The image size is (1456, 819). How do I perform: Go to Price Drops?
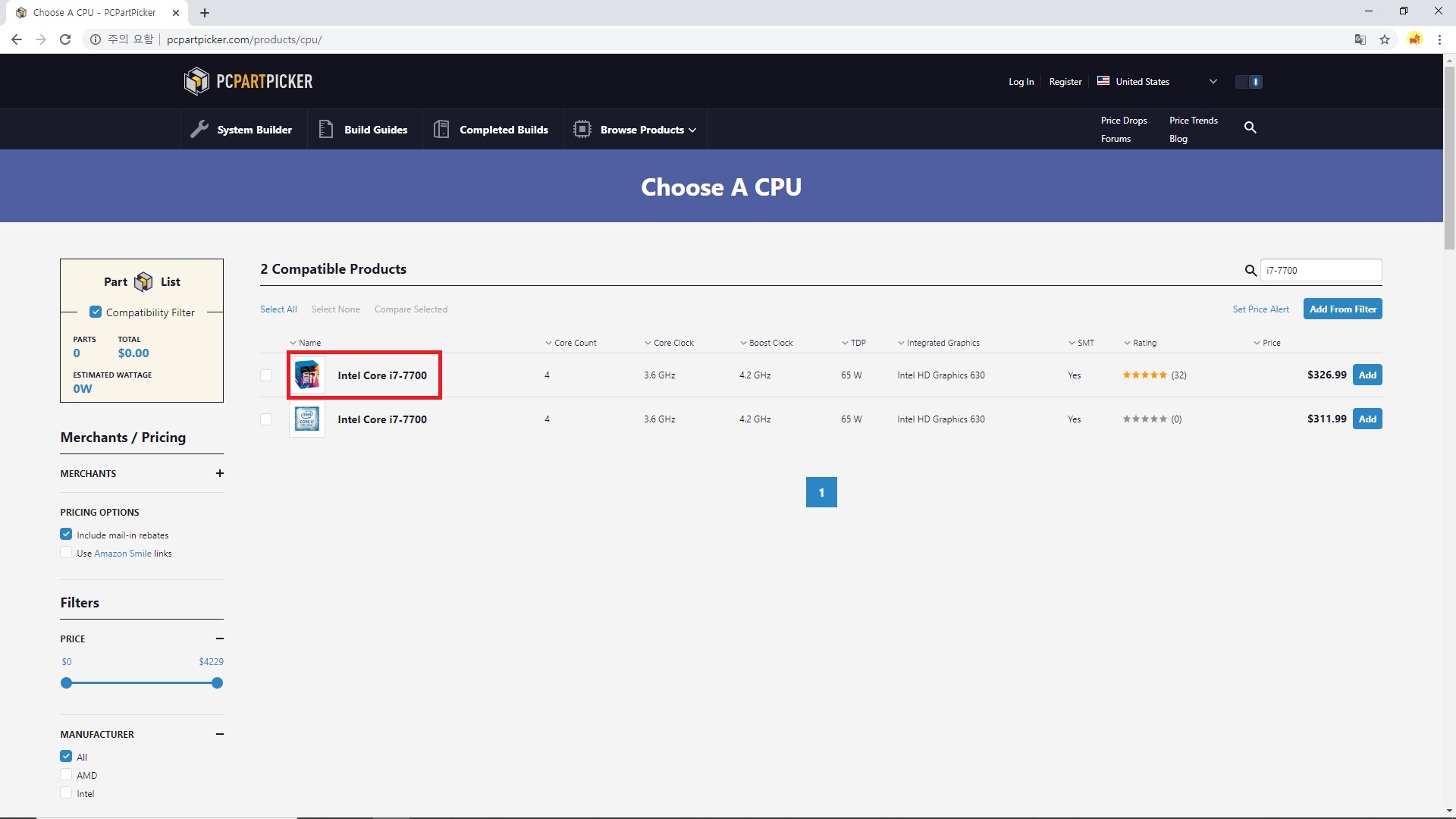coord(1124,121)
